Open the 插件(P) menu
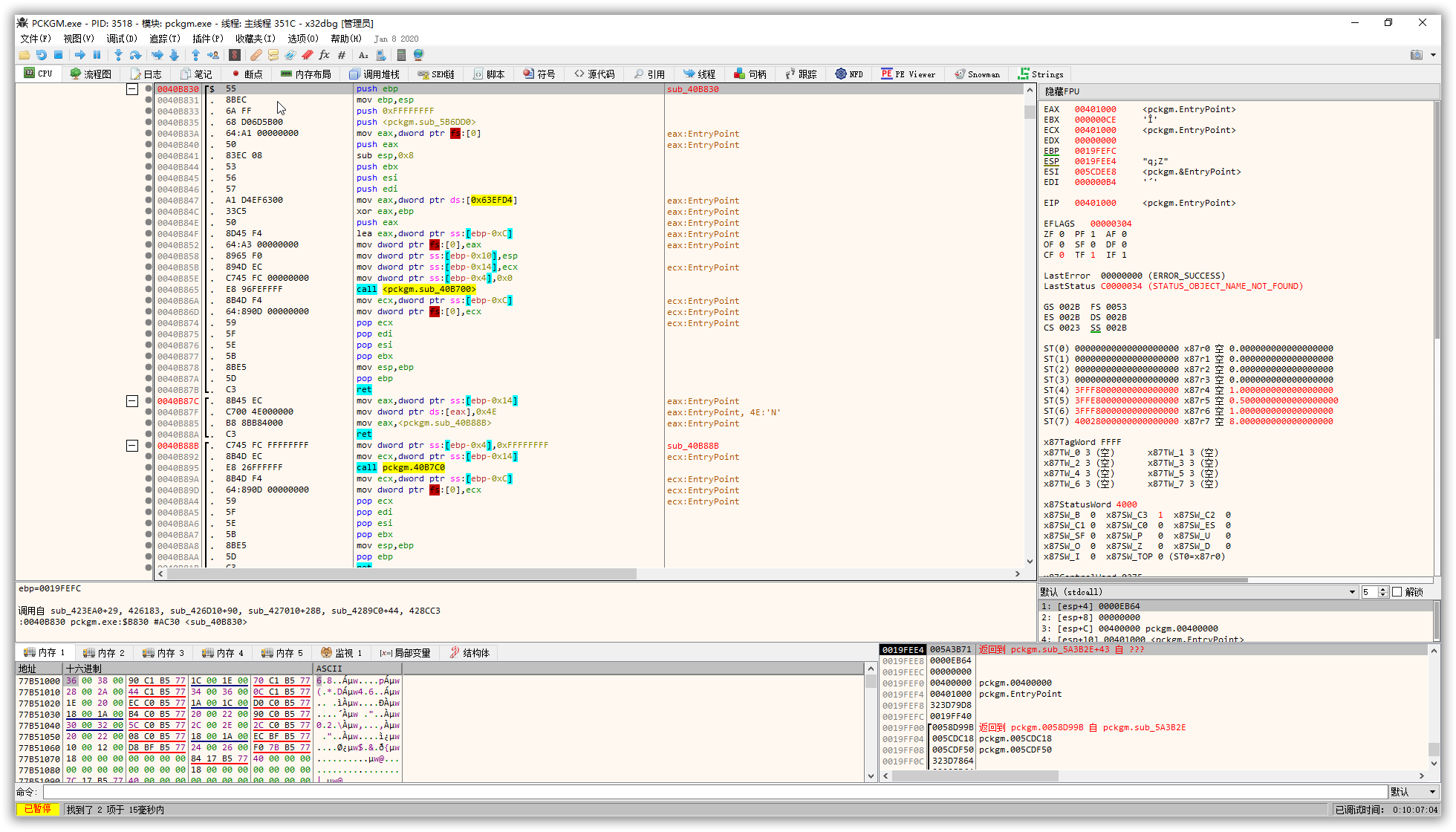 point(208,39)
